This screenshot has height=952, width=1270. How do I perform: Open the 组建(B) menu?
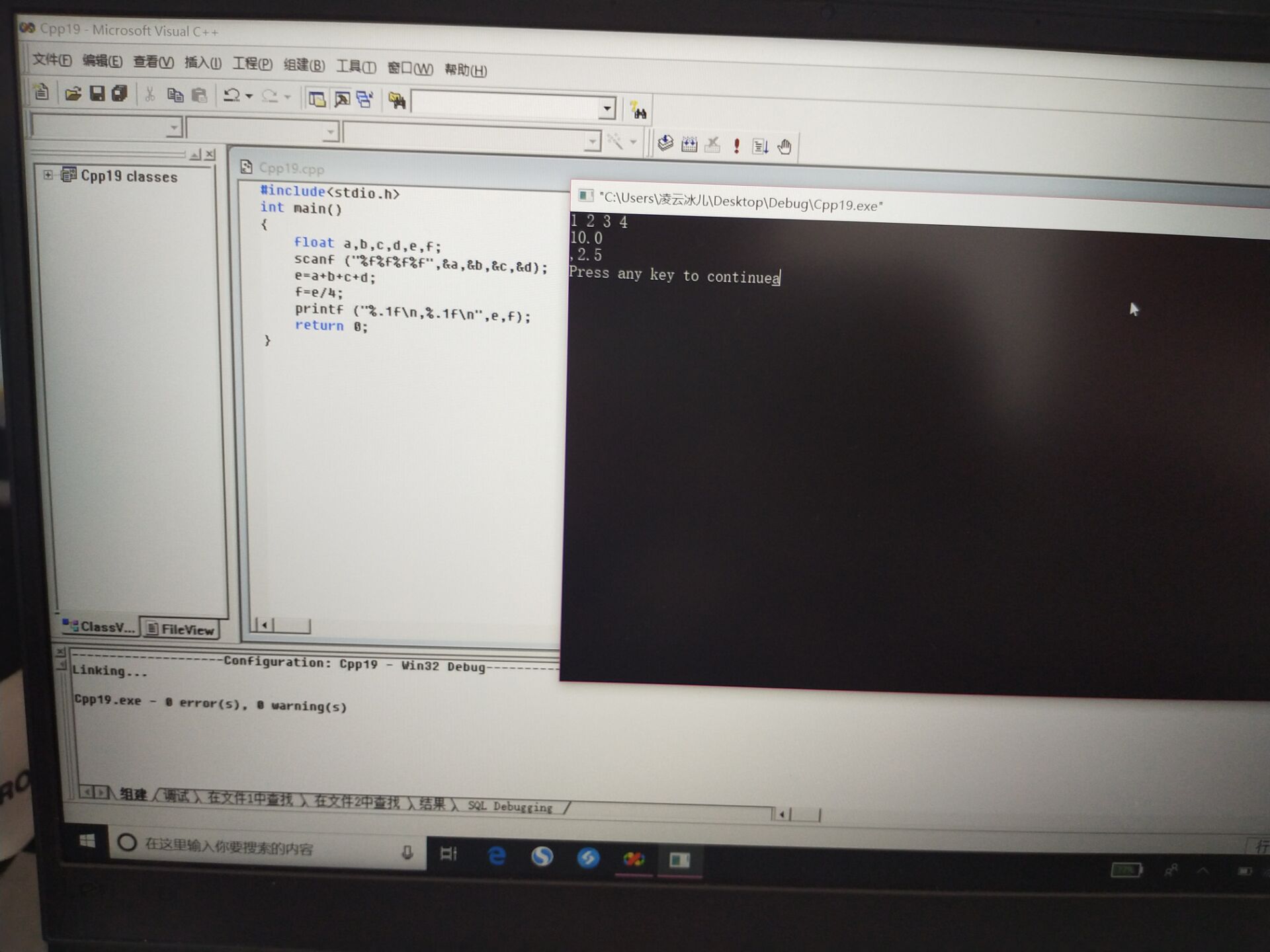coord(304,65)
